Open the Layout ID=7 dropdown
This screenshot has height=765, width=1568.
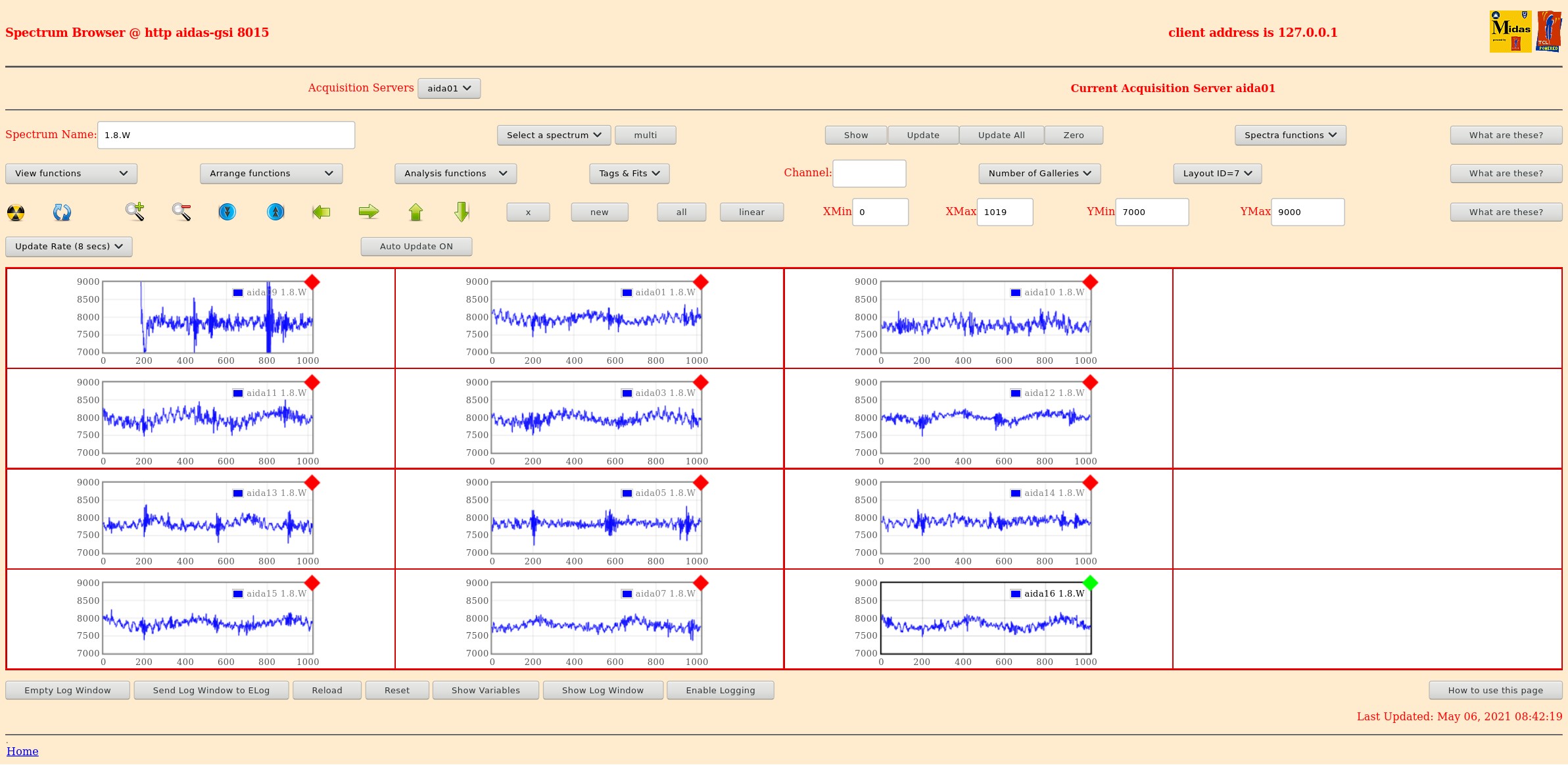[1217, 174]
